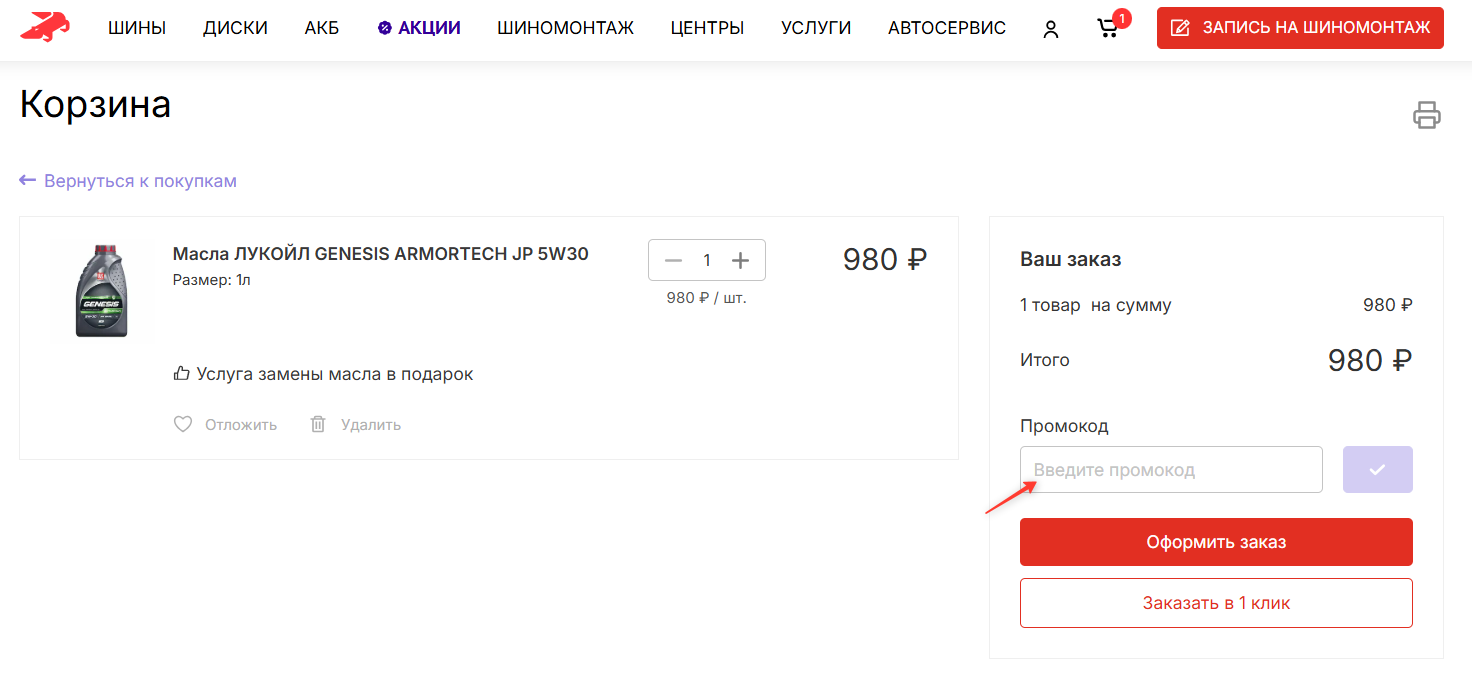Increase oil quantity with plus stepper

coord(740,259)
